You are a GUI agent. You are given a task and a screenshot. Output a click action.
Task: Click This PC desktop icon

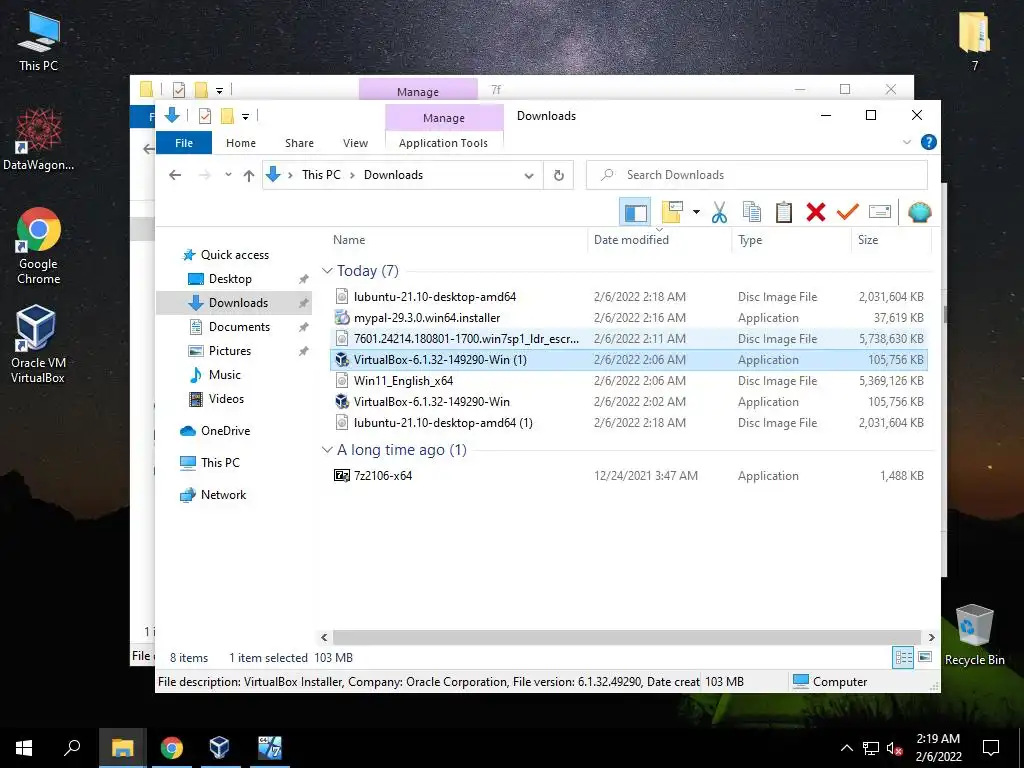[x=39, y=40]
